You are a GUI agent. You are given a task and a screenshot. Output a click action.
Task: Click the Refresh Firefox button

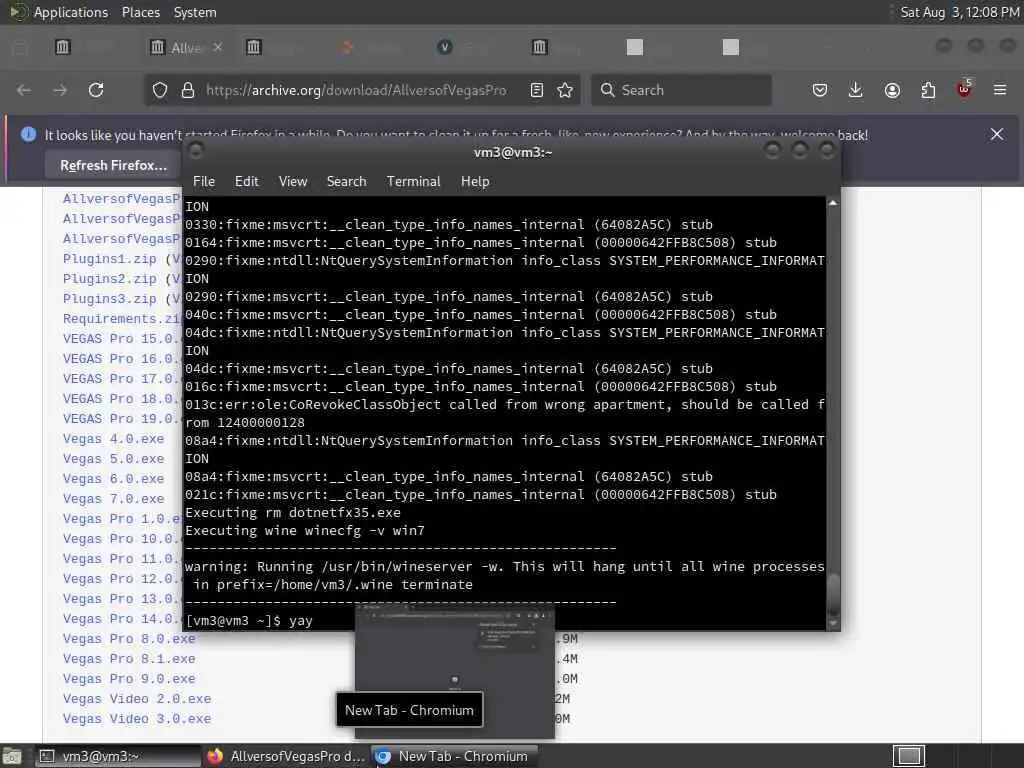[113, 165]
